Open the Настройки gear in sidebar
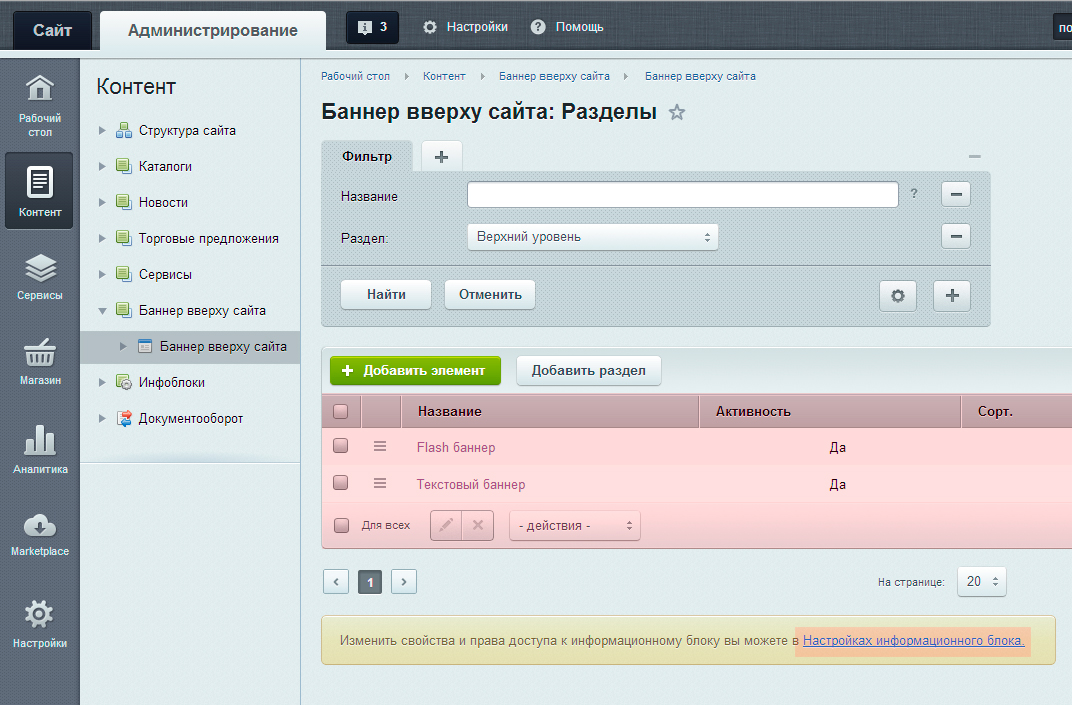The image size is (1072, 705). click(x=40, y=623)
